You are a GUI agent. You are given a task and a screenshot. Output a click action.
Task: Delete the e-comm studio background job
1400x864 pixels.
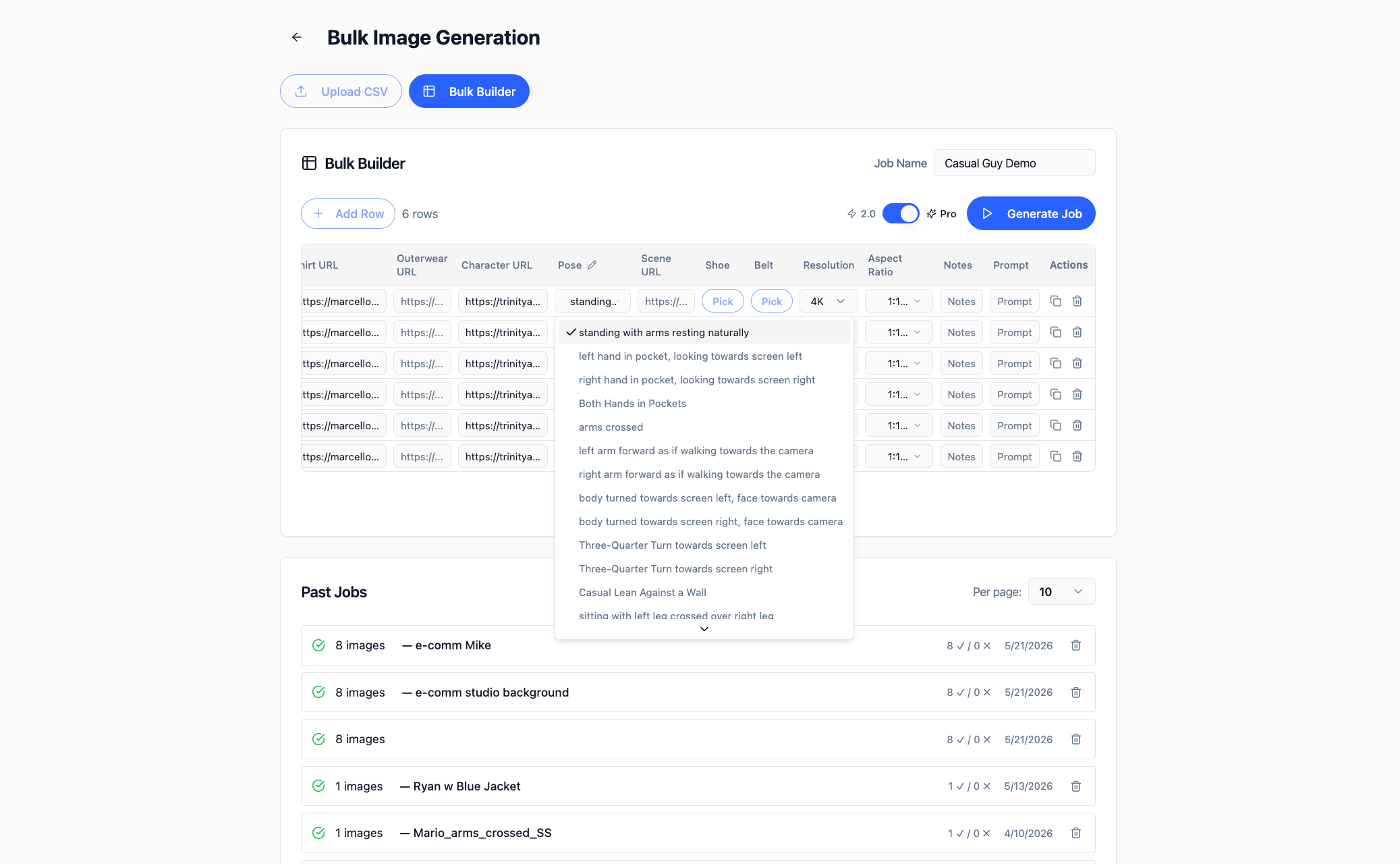pyautogui.click(x=1076, y=693)
